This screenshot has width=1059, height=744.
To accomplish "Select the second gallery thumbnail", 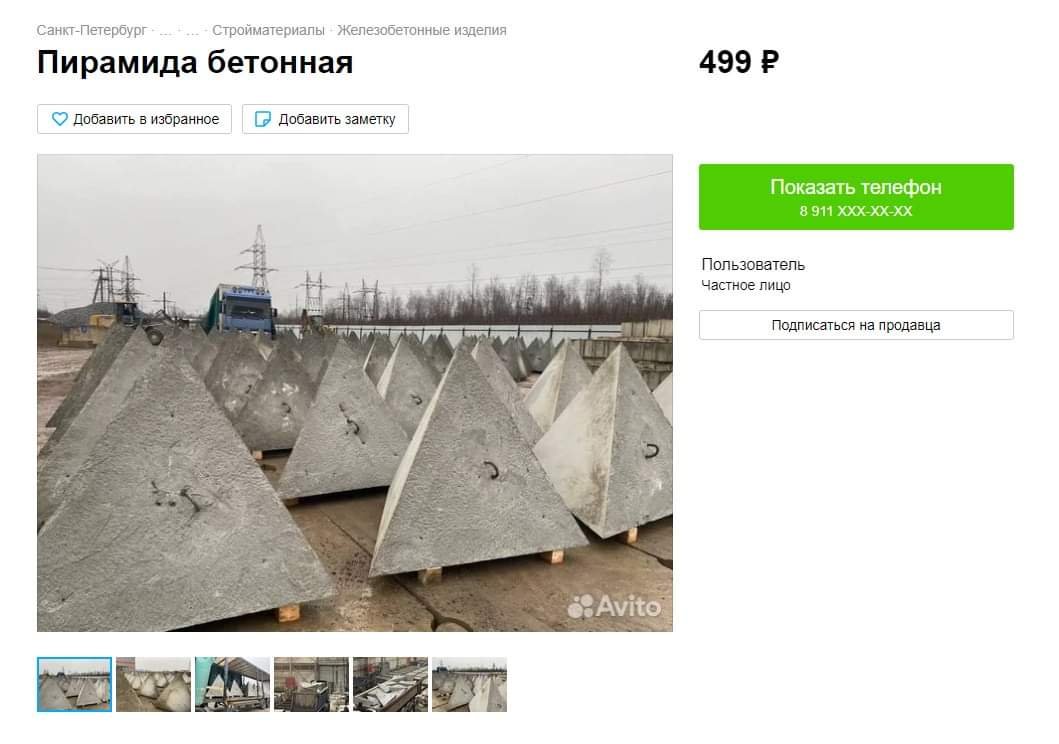I will (x=153, y=684).
